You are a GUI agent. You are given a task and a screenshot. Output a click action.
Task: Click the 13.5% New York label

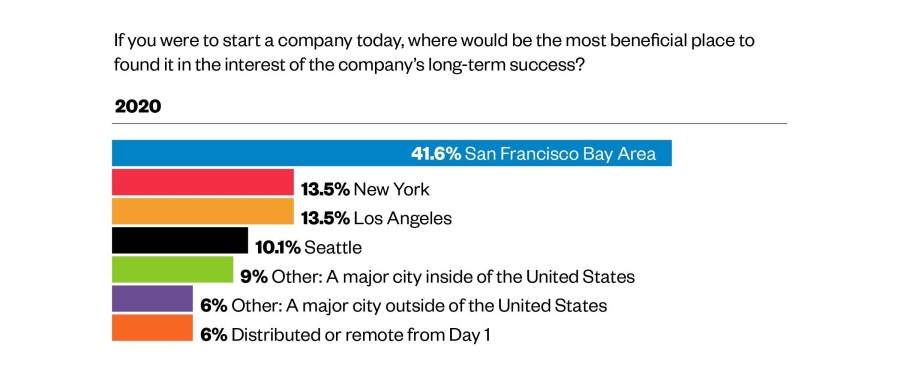pyautogui.click(x=365, y=189)
